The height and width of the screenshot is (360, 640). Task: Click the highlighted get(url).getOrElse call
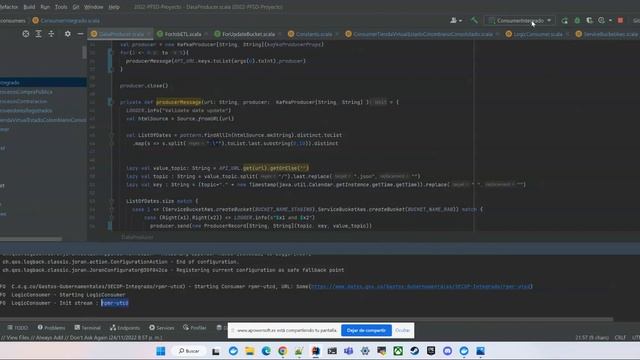coord(276,168)
